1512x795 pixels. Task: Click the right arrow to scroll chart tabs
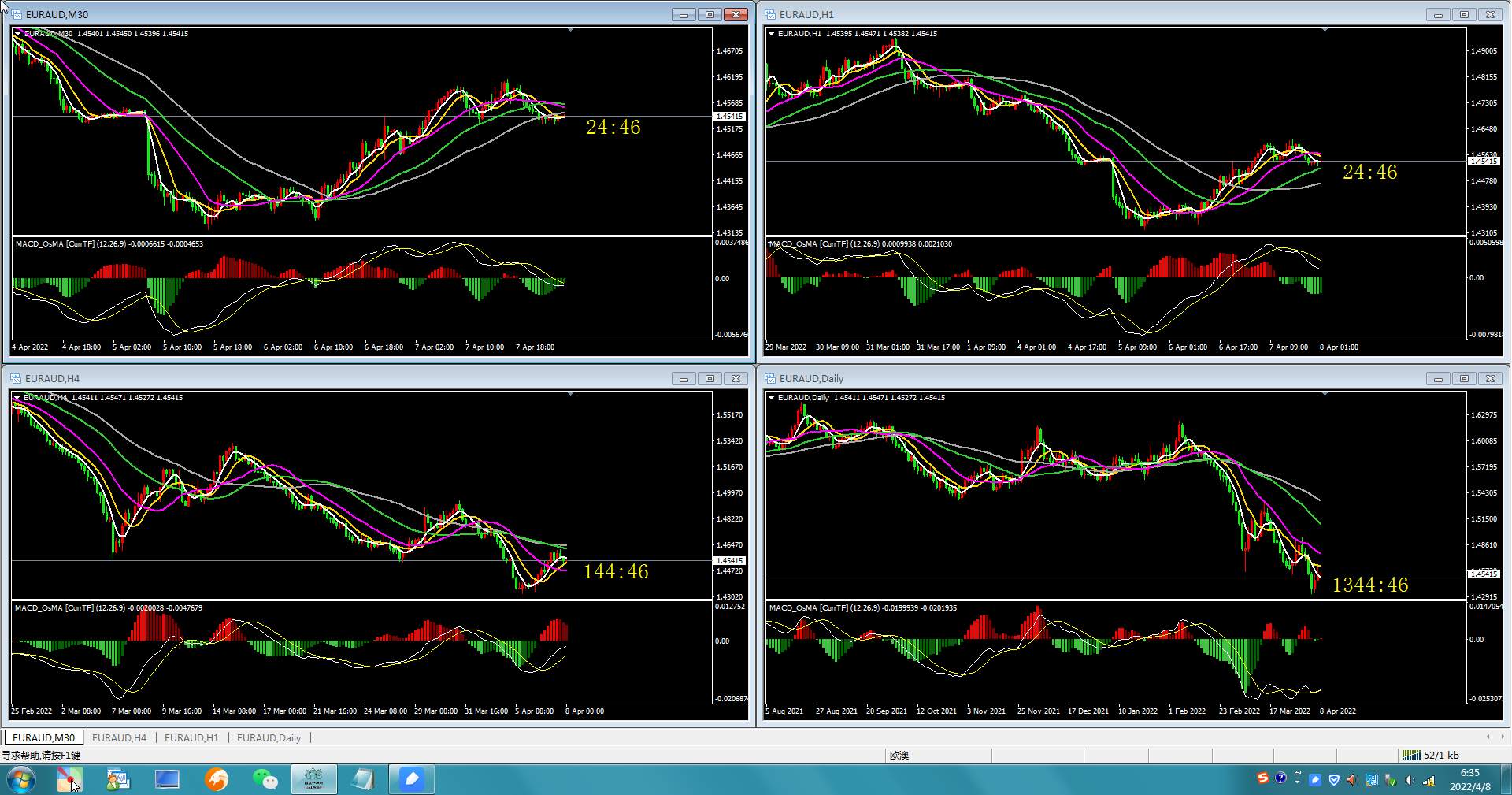click(1503, 737)
